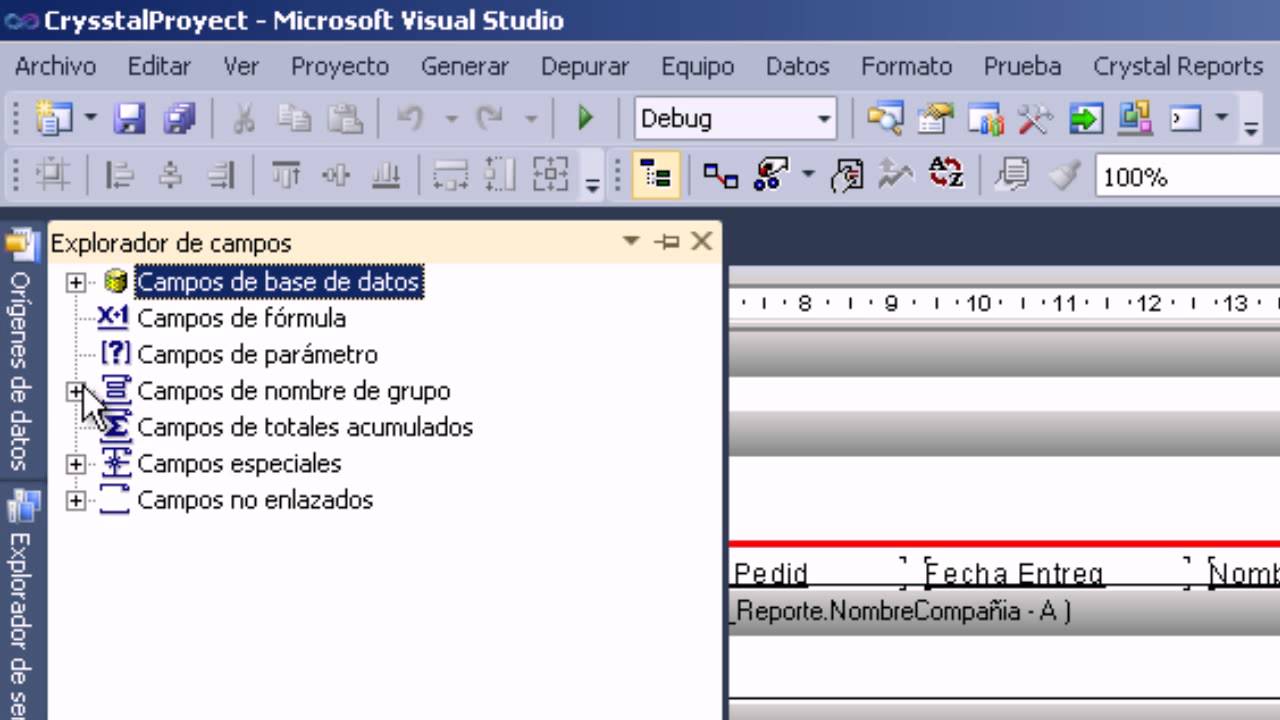Open the Ver menu
1280x720 pixels.
coord(241,66)
